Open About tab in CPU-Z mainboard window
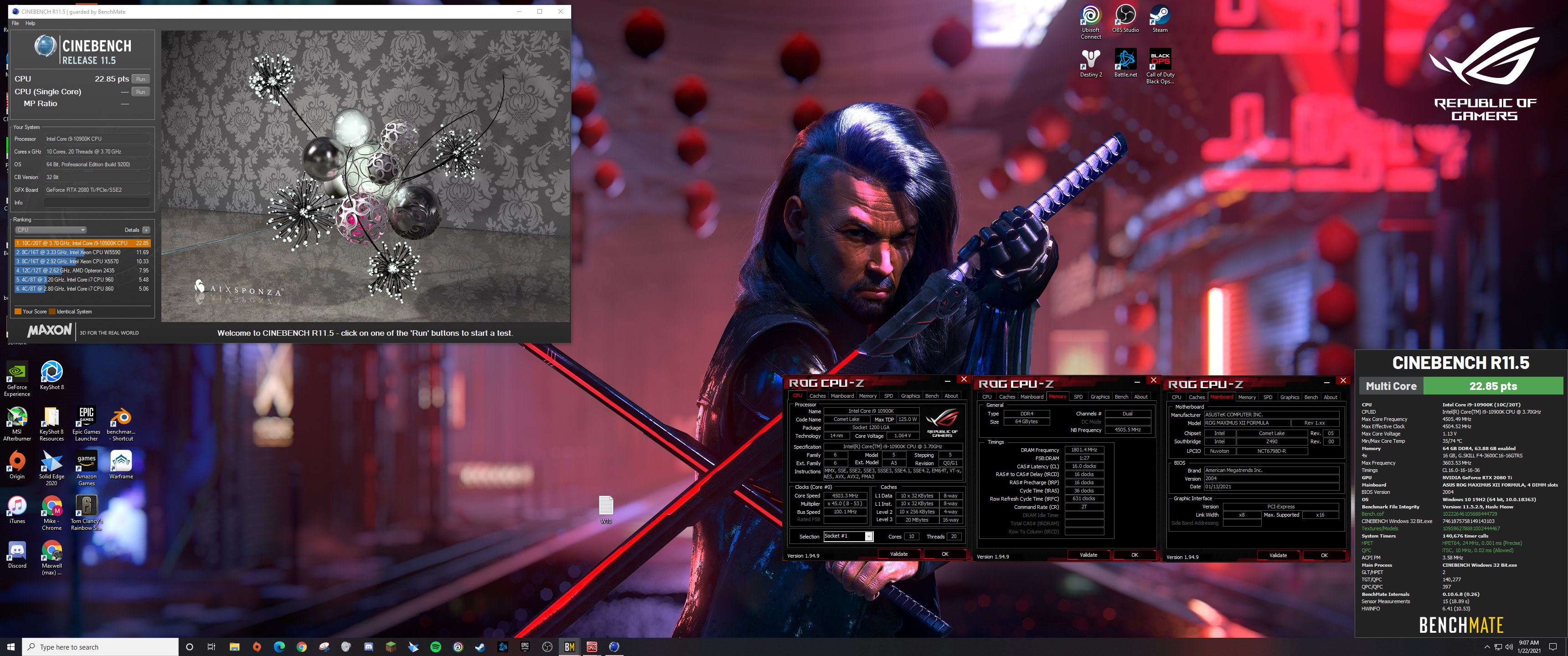Screen dimensions: 1568x656 tap(1330, 397)
